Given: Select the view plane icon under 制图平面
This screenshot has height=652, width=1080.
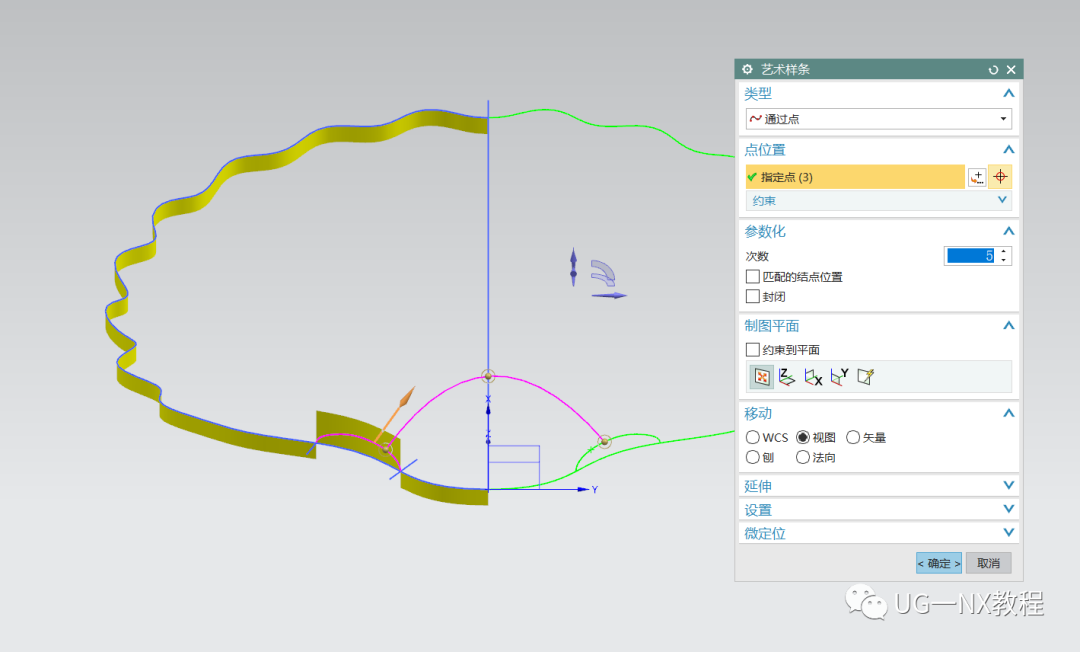Looking at the screenshot, I should [761, 376].
